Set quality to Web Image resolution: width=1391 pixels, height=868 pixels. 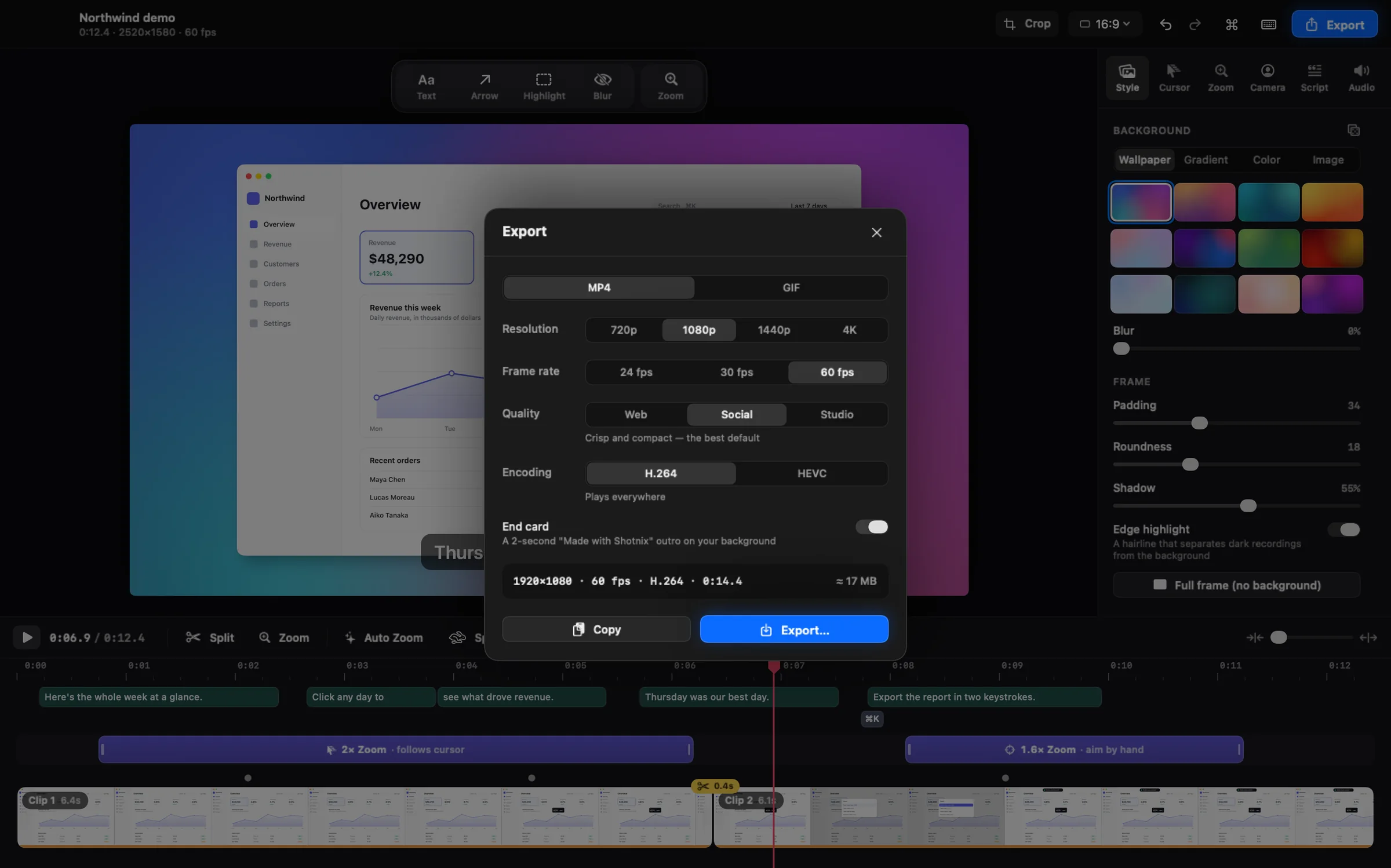click(x=636, y=414)
